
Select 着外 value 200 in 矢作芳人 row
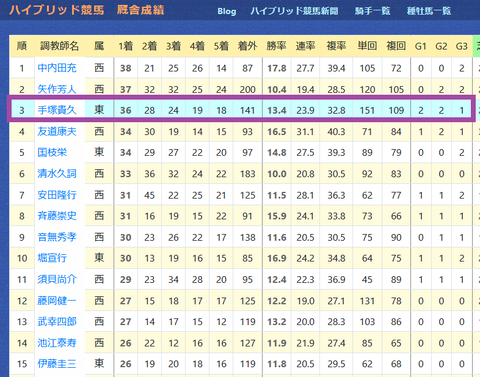pyautogui.click(x=247, y=89)
